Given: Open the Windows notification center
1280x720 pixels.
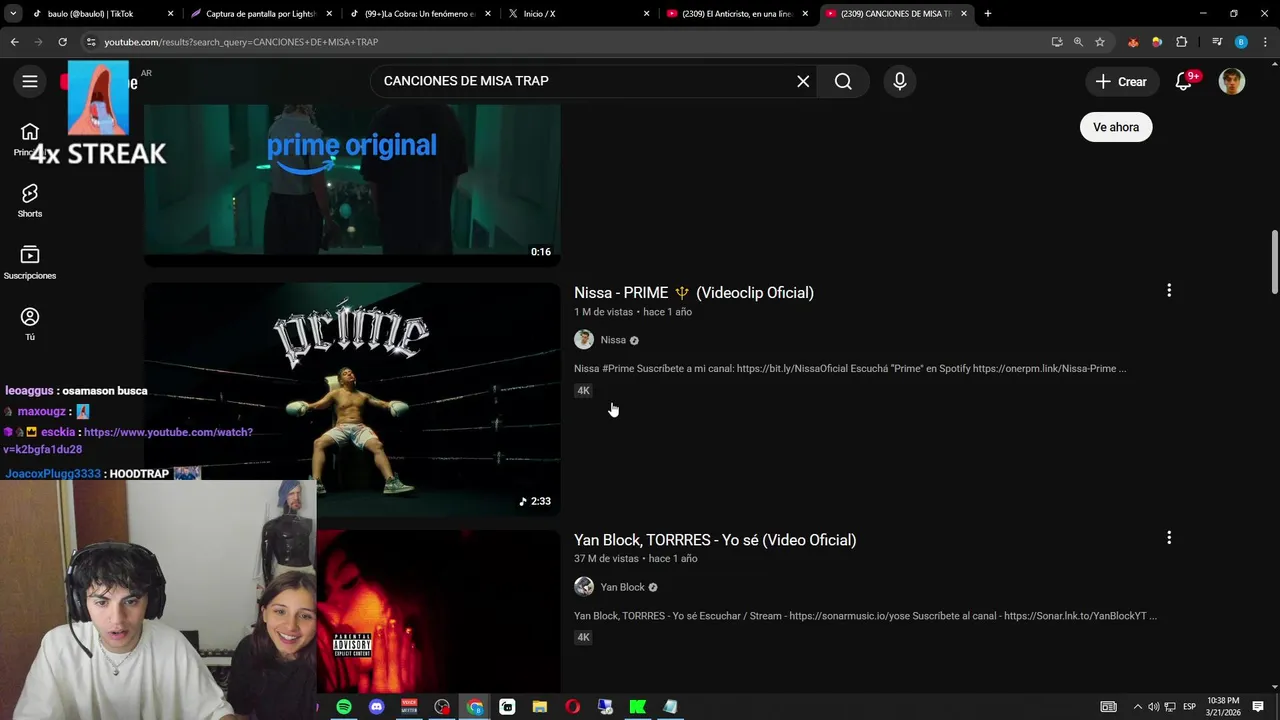Looking at the screenshot, I should [1258, 707].
